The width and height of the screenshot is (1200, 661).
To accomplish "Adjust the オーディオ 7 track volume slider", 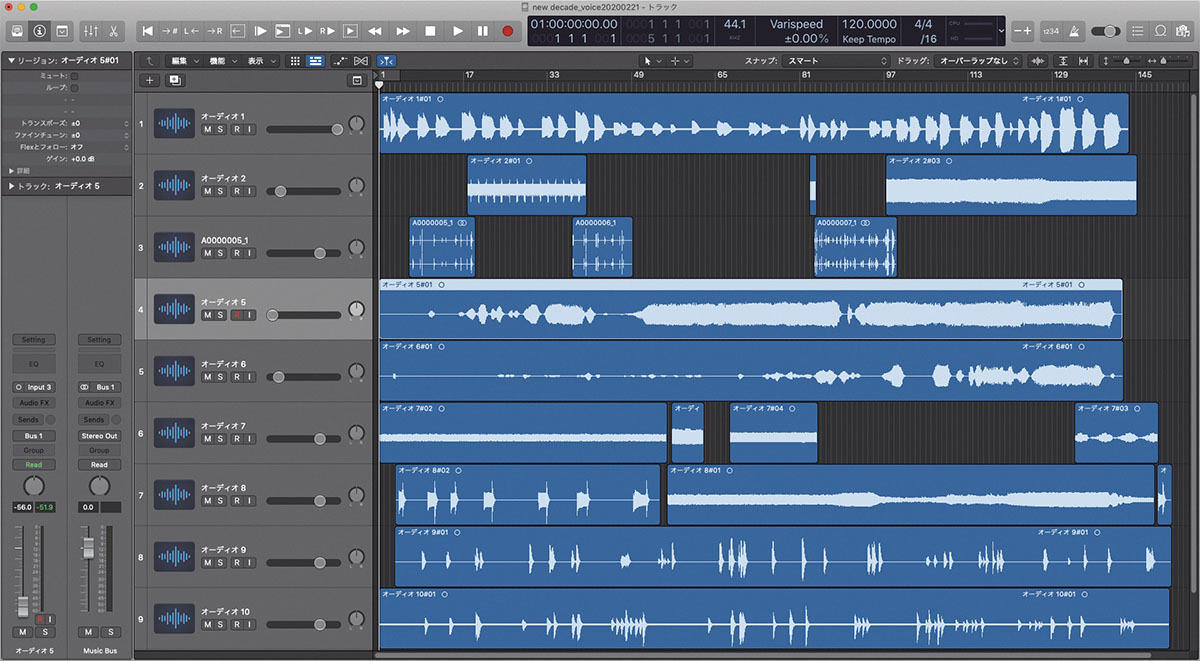I will click(x=304, y=439).
